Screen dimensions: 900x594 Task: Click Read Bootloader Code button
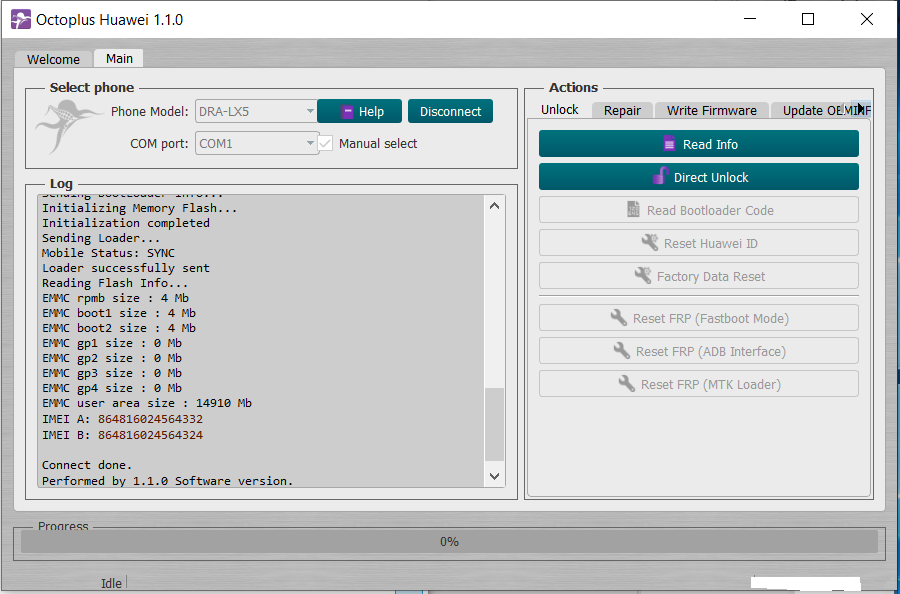pyautogui.click(x=699, y=210)
